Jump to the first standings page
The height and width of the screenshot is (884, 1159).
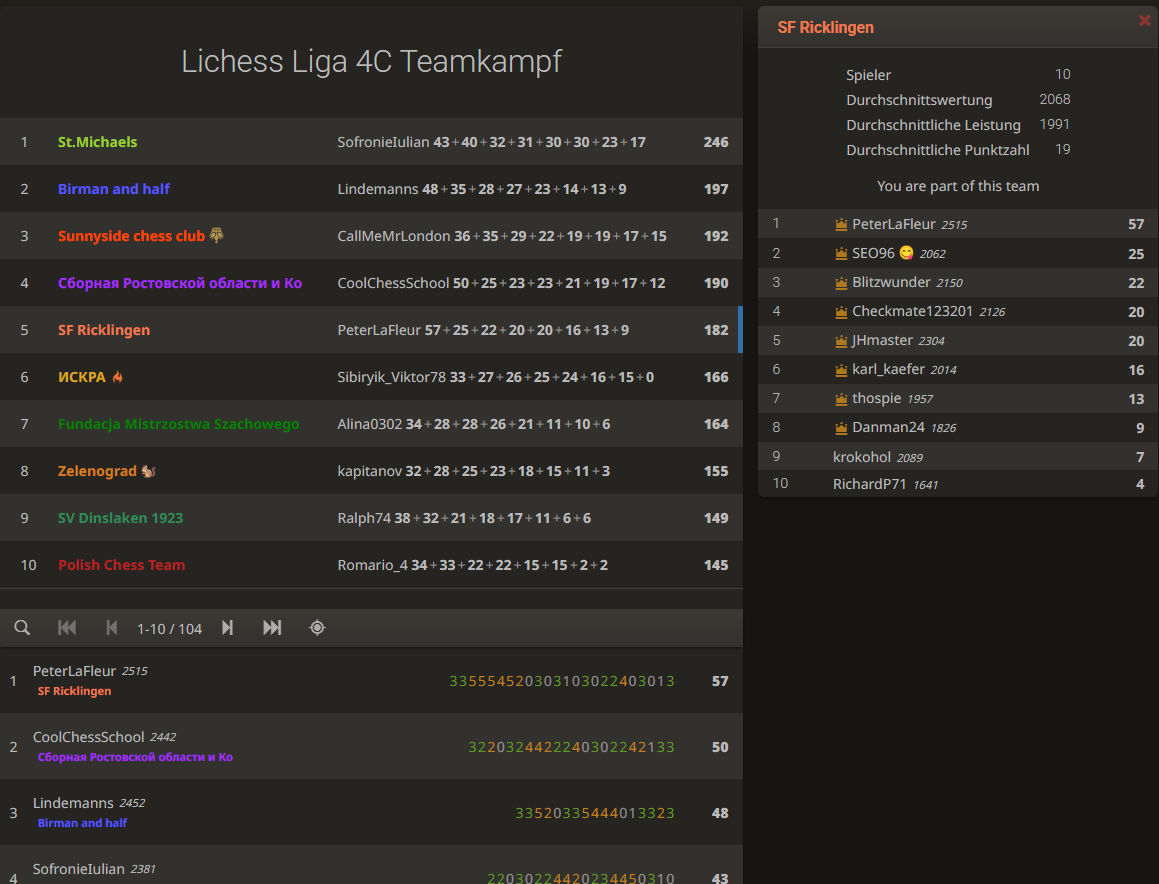point(67,627)
